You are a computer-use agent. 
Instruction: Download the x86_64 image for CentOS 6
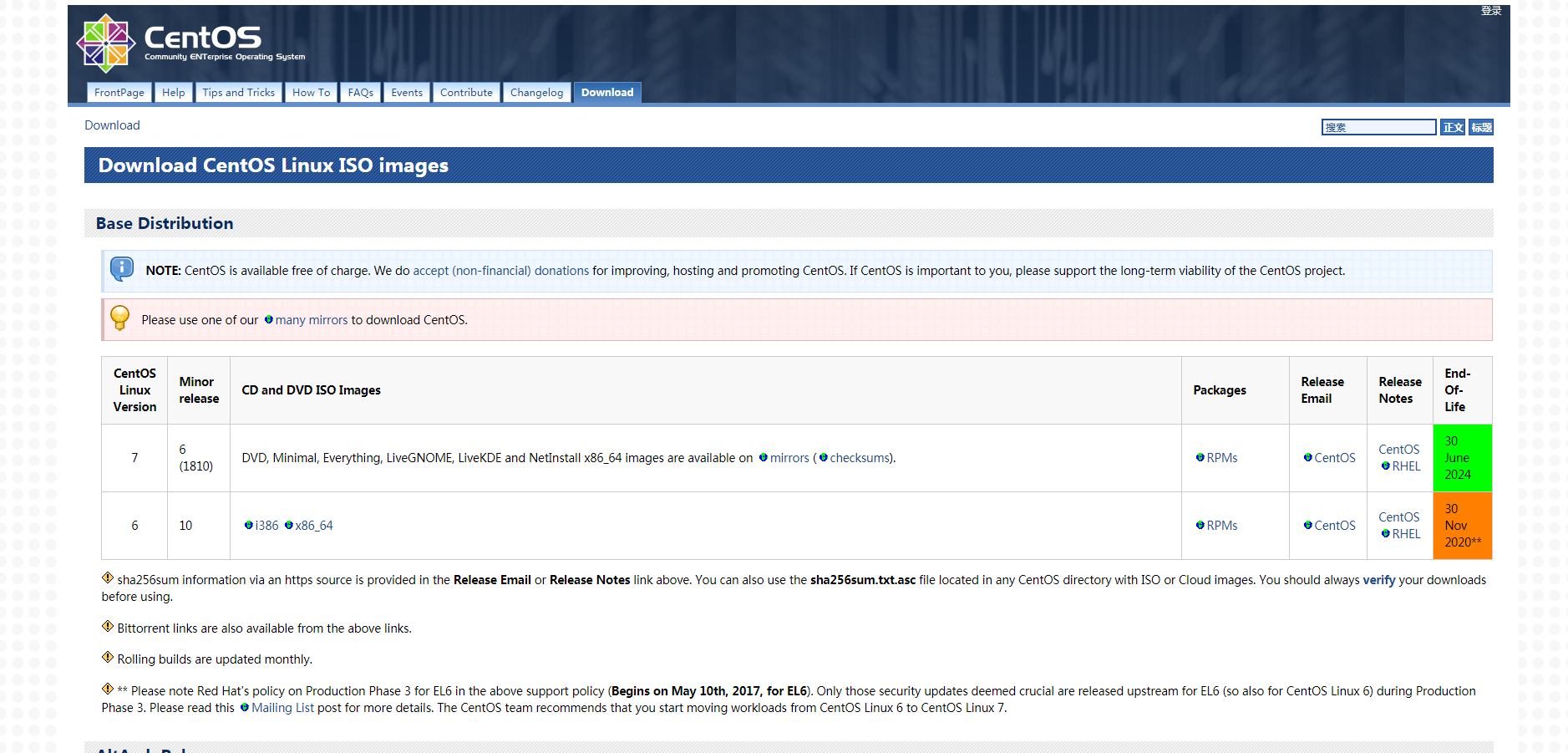pyautogui.click(x=309, y=526)
